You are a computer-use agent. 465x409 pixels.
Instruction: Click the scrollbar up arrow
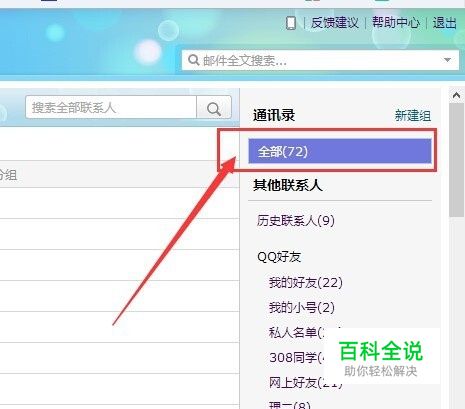(456, 96)
